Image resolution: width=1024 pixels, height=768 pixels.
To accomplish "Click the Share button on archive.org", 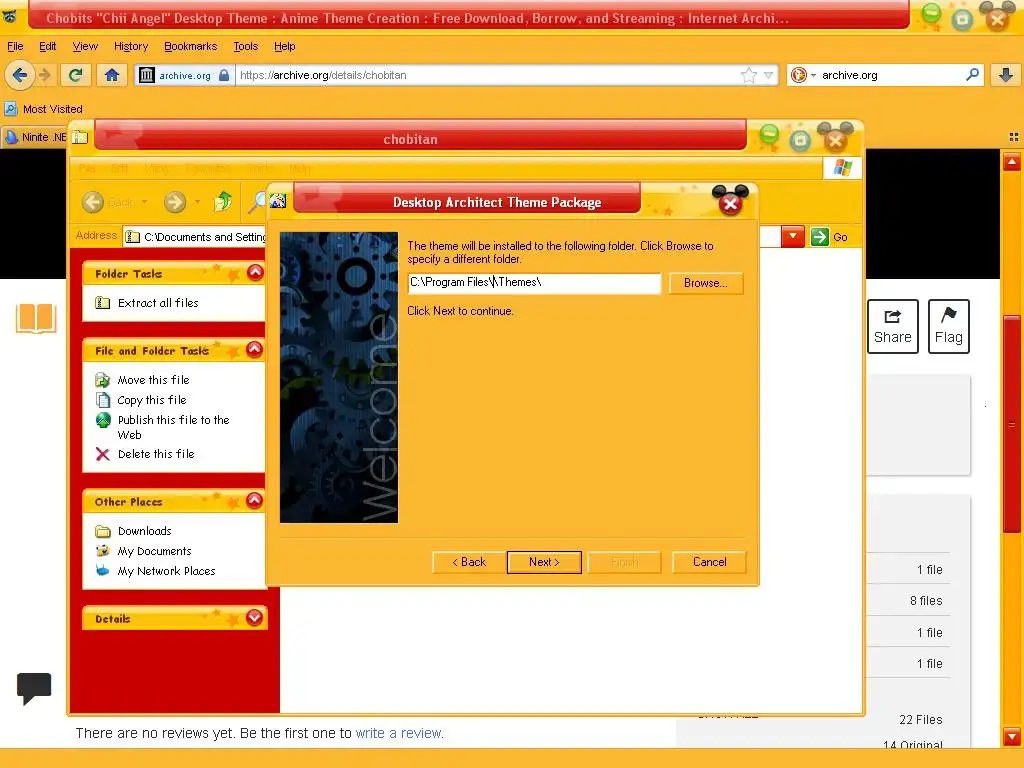I will click(x=893, y=327).
